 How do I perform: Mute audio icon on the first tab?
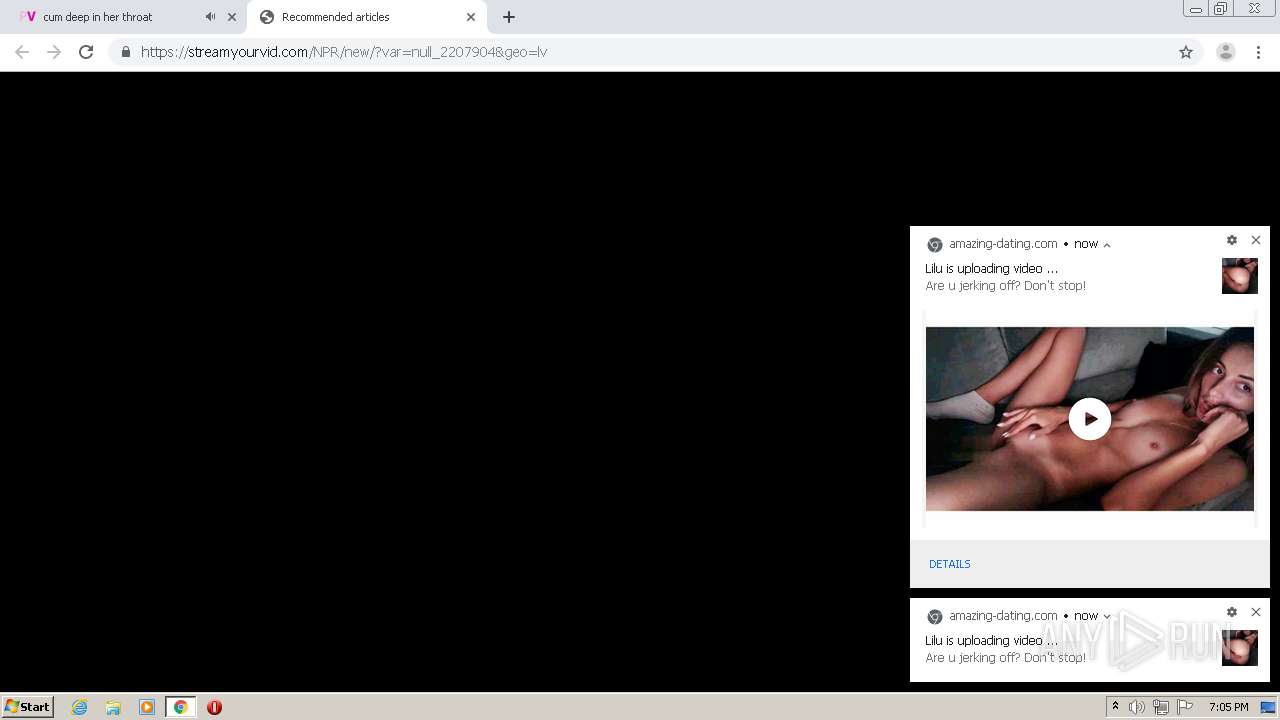click(x=210, y=17)
